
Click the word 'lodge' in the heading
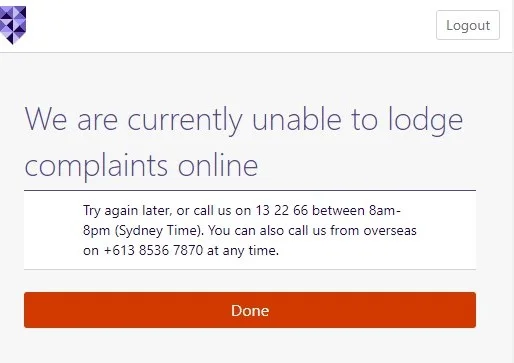[426, 119]
